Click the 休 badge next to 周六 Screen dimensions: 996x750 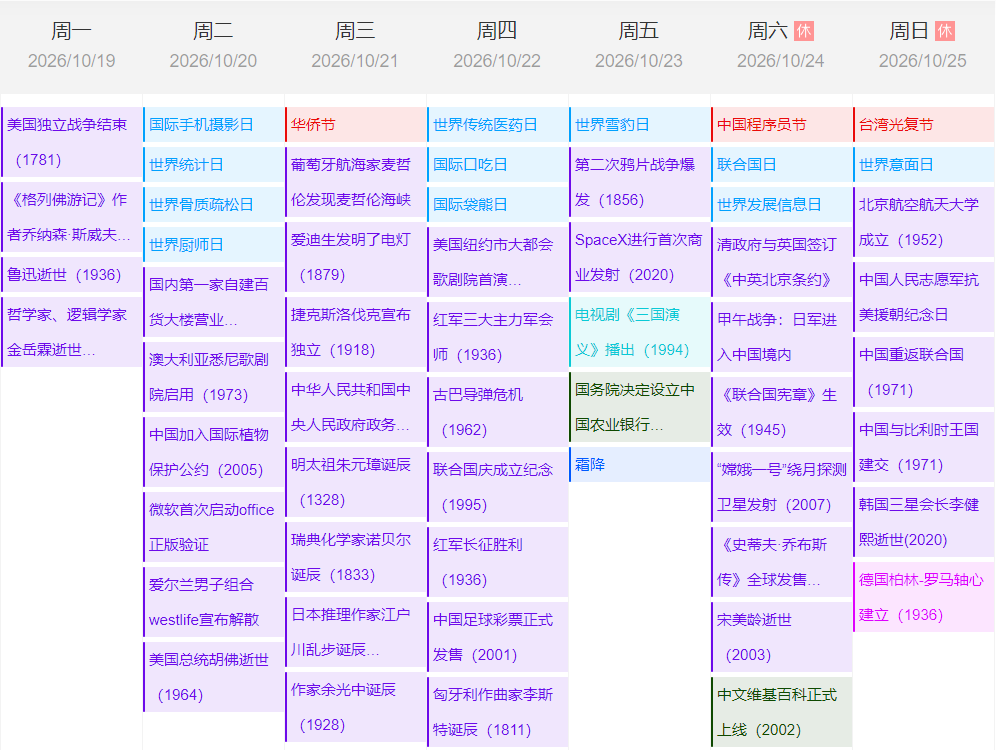[x=803, y=31]
